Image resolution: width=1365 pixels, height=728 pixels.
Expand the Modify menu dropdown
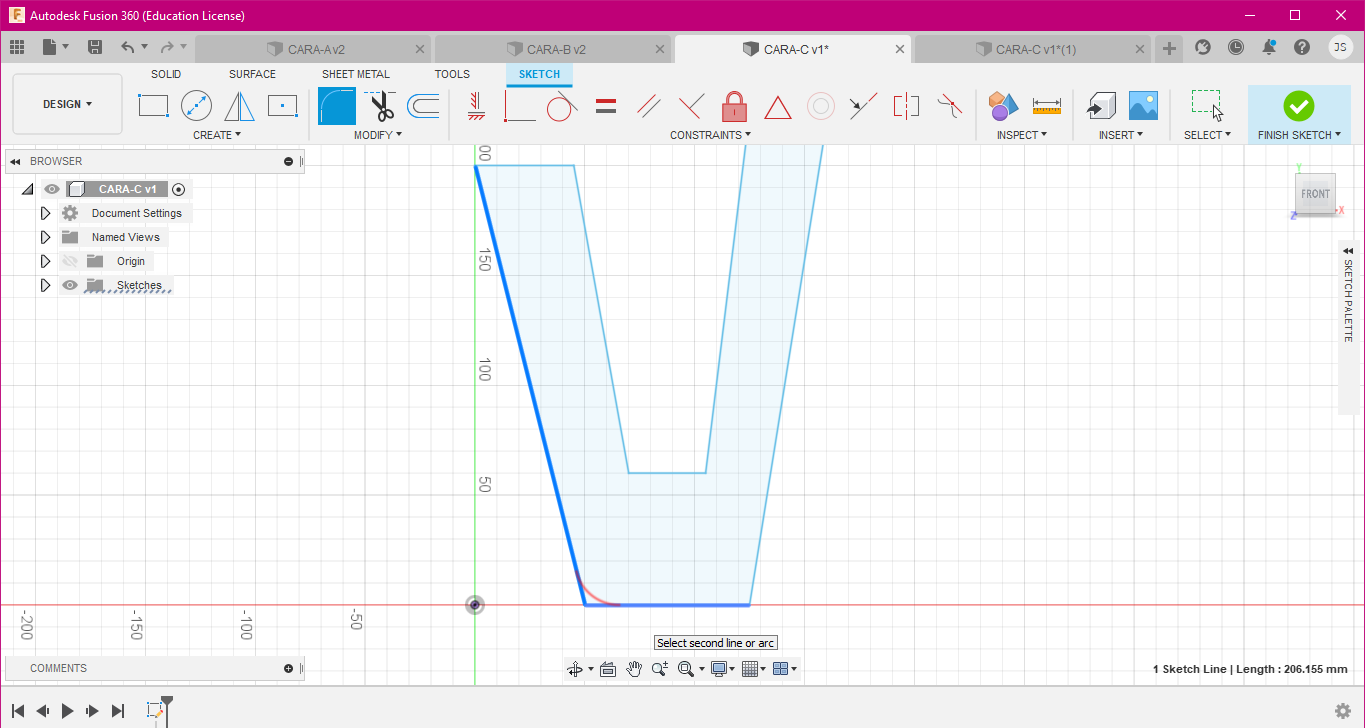378,135
